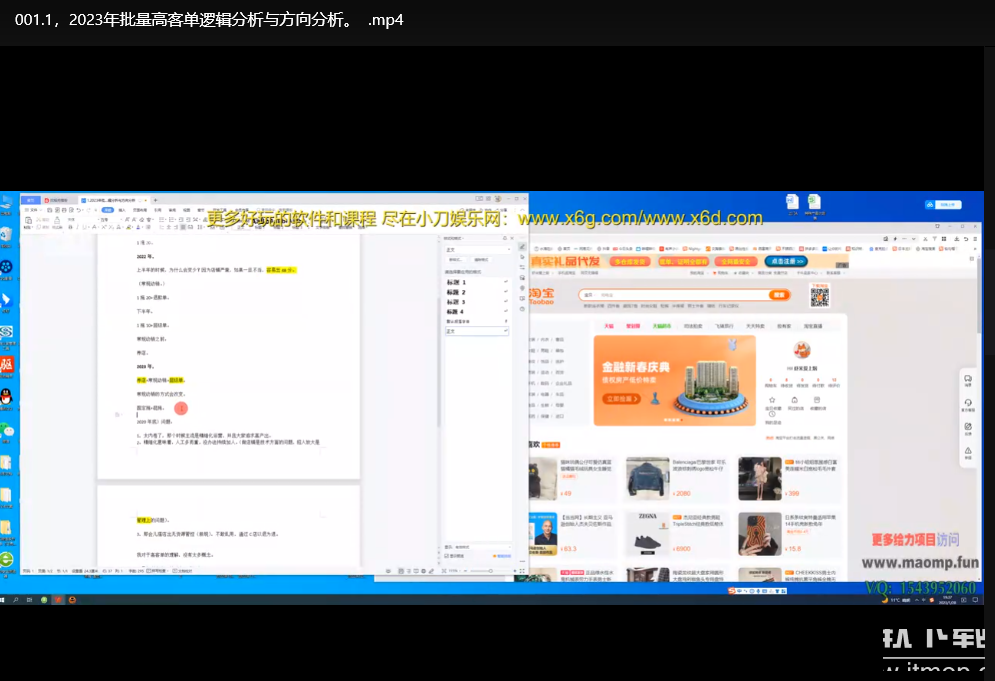The width and height of the screenshot is (995, 681).
Task: Click the orange 搜索 button on Taobao
Action: pyautogui.click(x=779, y=295)
